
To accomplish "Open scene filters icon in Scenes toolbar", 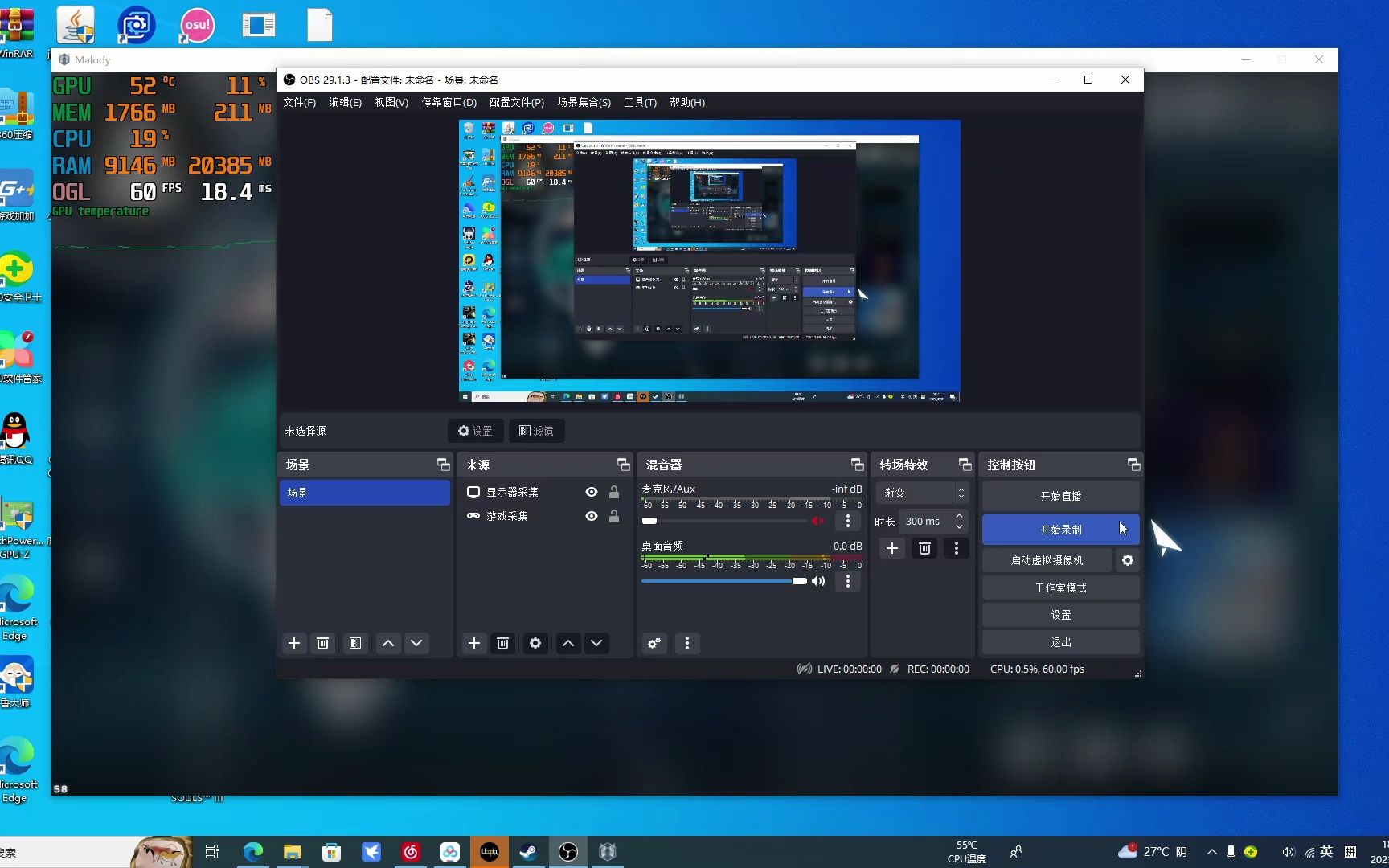I will pos(355,643).
